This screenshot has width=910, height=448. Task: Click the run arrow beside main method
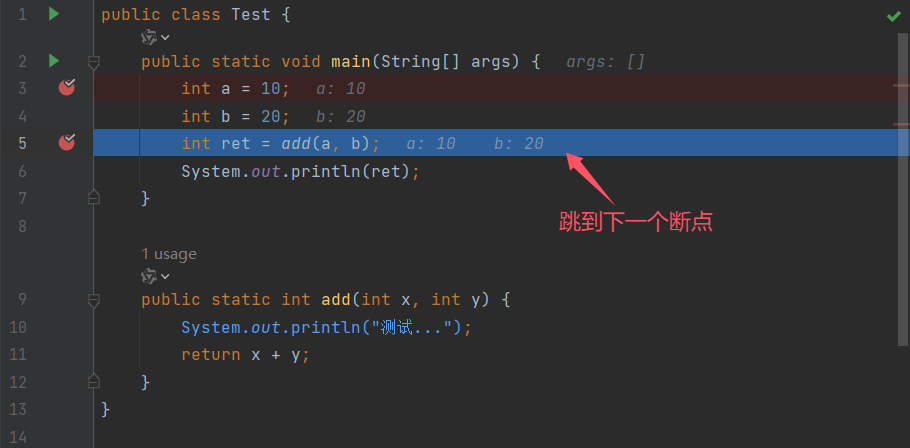(x=54, y=60)
